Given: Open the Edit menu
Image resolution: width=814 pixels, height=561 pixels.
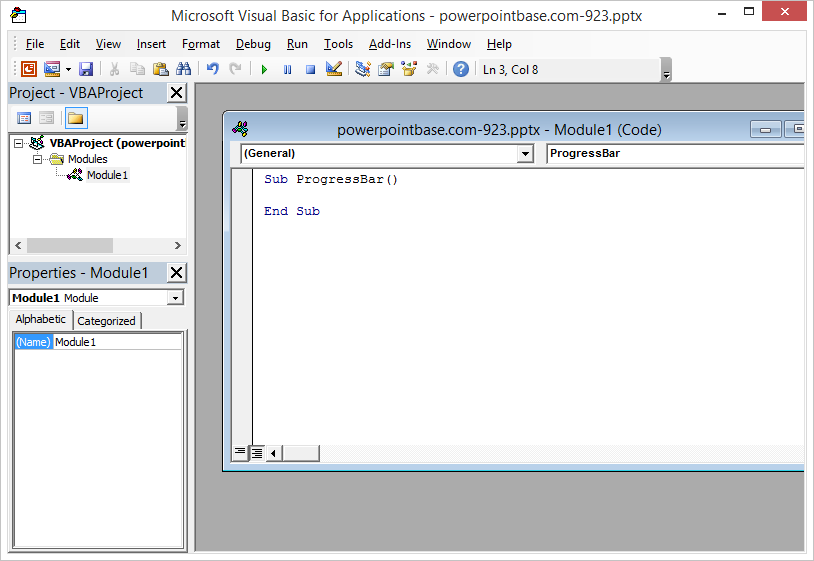Looking at the screenshot, I should 70,44.
